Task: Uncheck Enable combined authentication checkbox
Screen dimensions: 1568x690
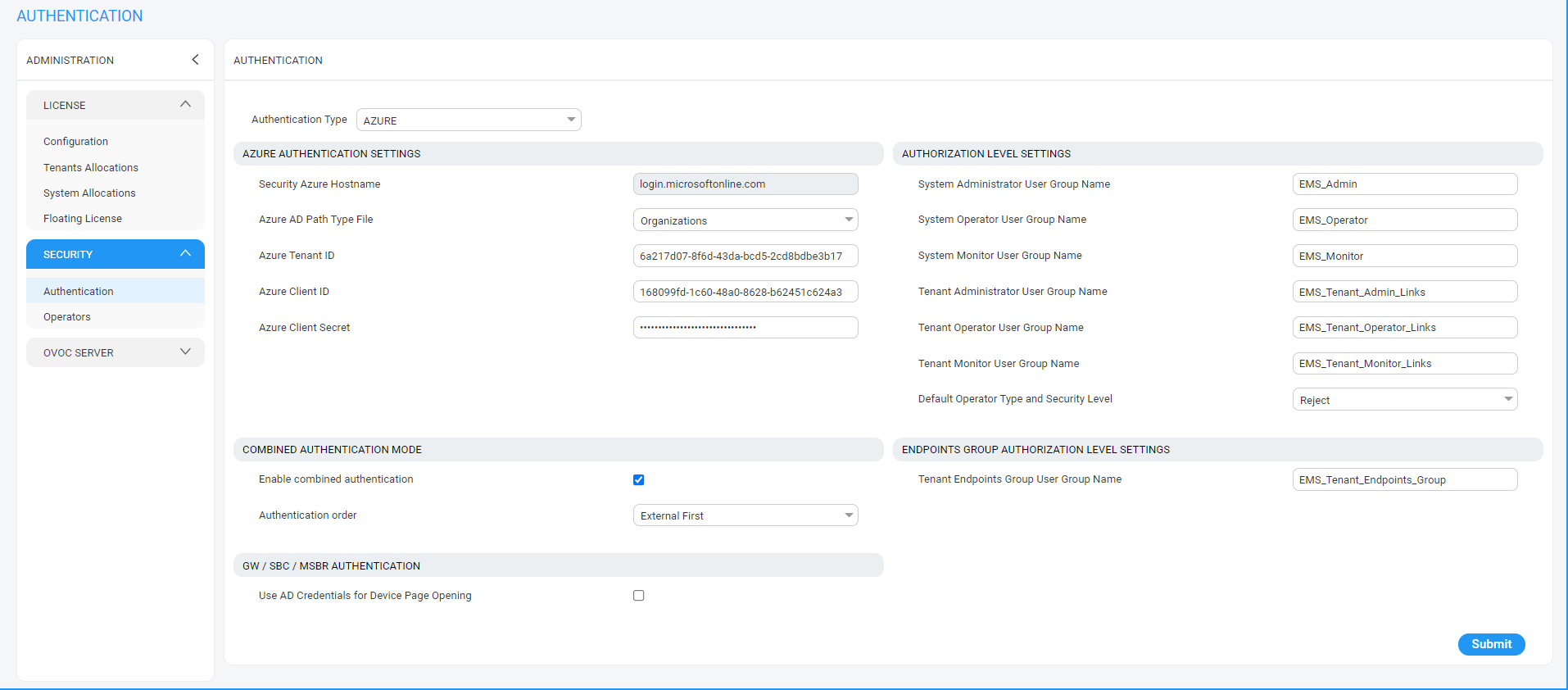Action: pyautogui.click(x=639, y=480)
